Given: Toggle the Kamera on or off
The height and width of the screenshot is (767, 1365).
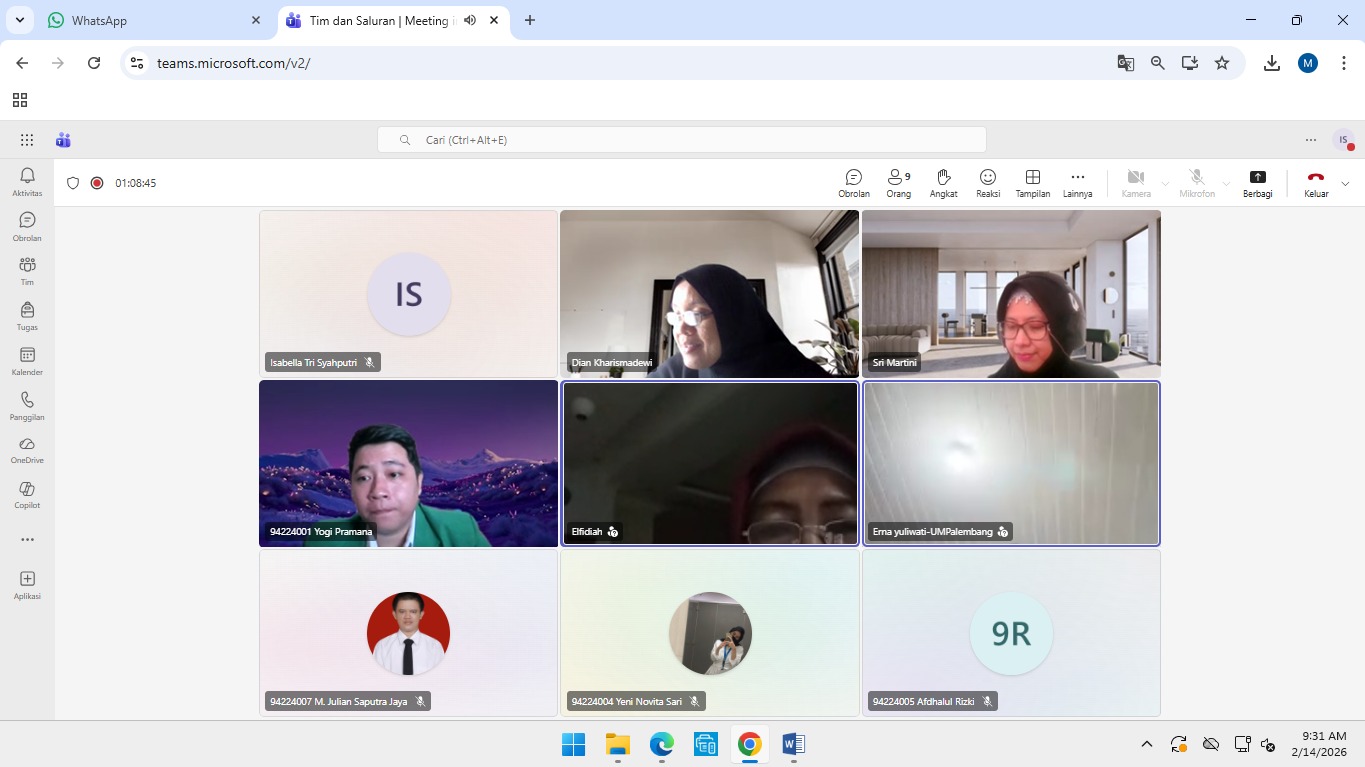Looking at the screenshot, I should coord(1135,182).
